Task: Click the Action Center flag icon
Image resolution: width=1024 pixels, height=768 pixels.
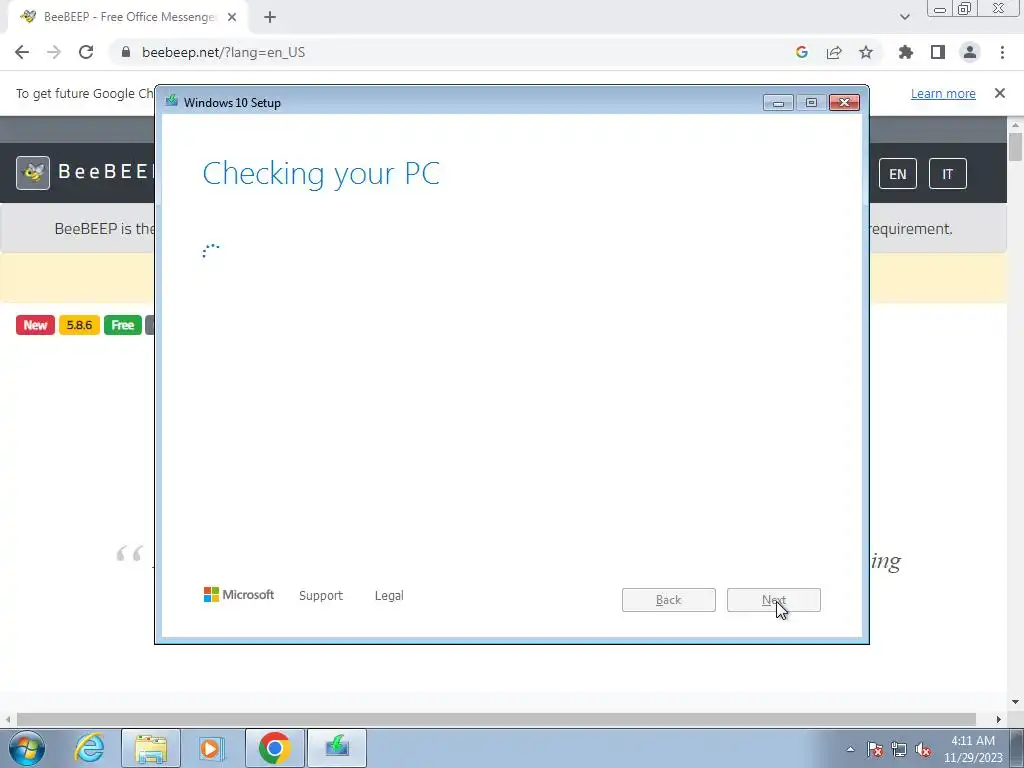Action: tap(875, 749)
